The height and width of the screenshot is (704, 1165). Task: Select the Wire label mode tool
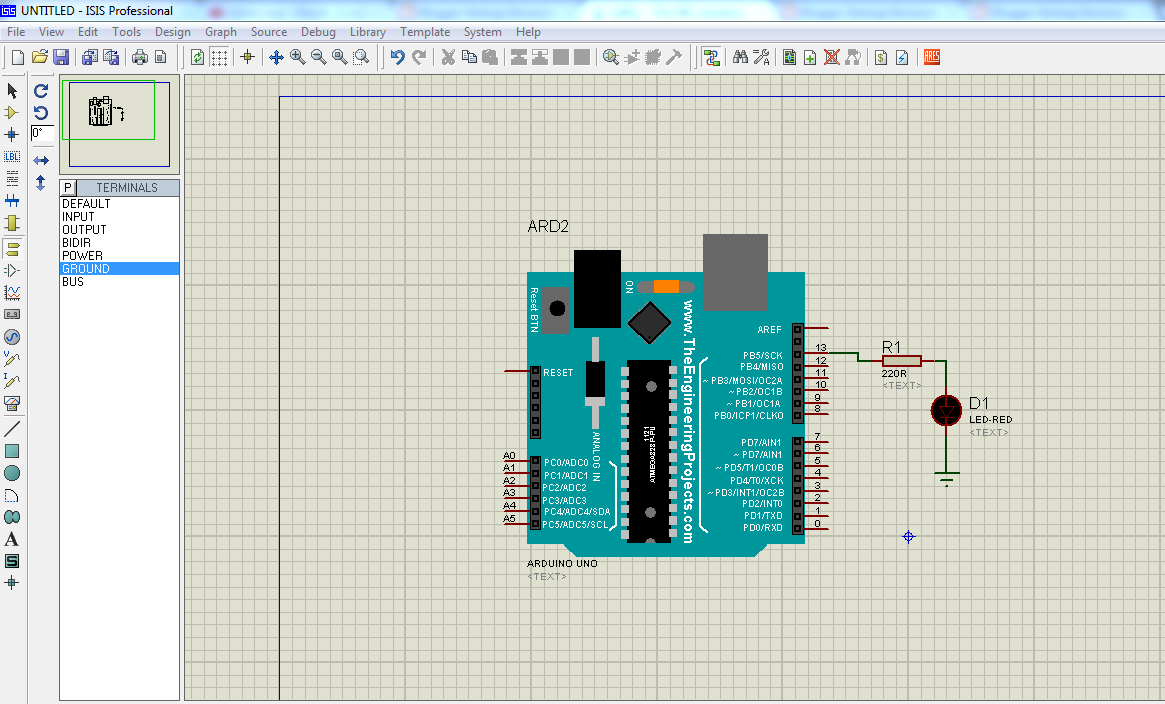tap(12, 157)
